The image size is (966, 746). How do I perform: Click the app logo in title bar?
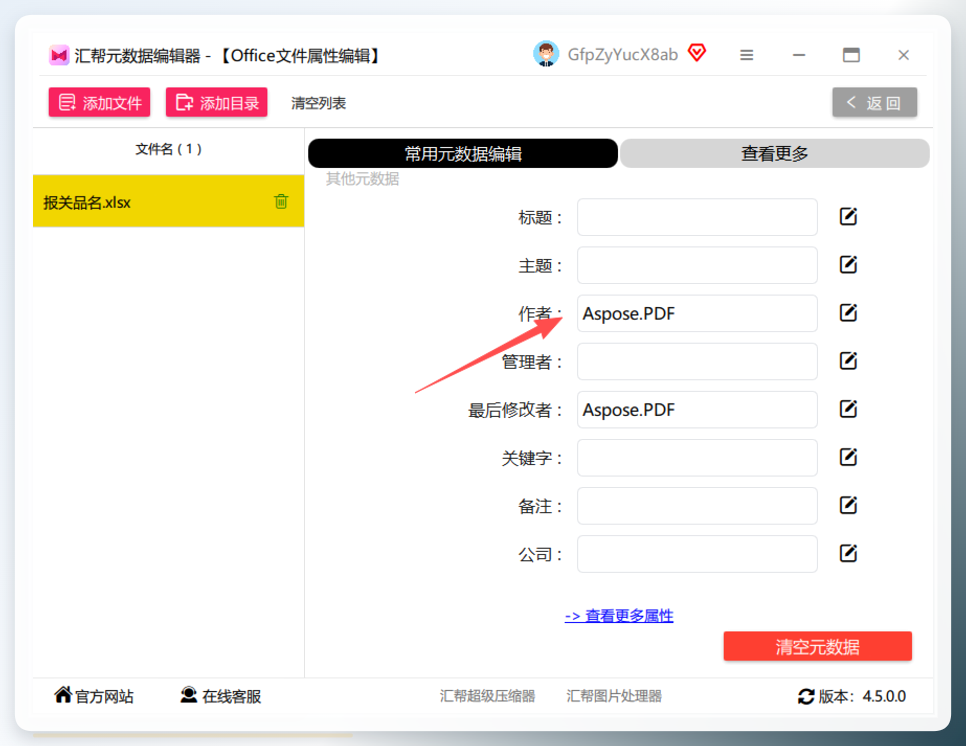point(59,55)
